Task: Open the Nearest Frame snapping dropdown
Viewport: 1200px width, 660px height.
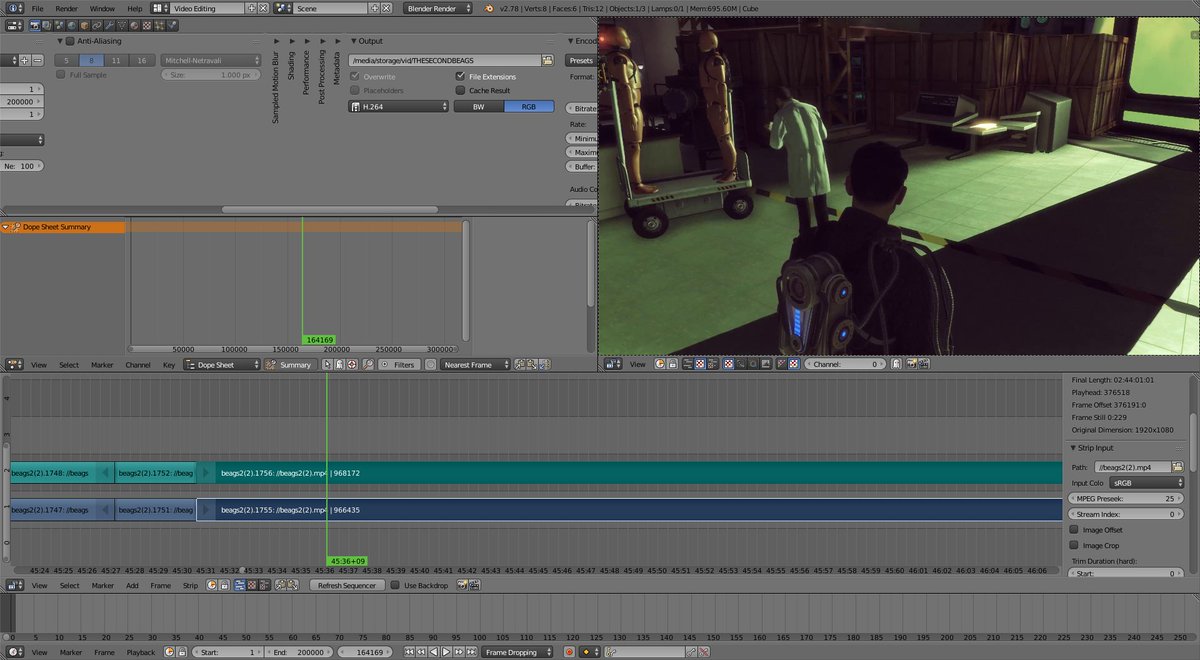Action: [x=475, y=365]
